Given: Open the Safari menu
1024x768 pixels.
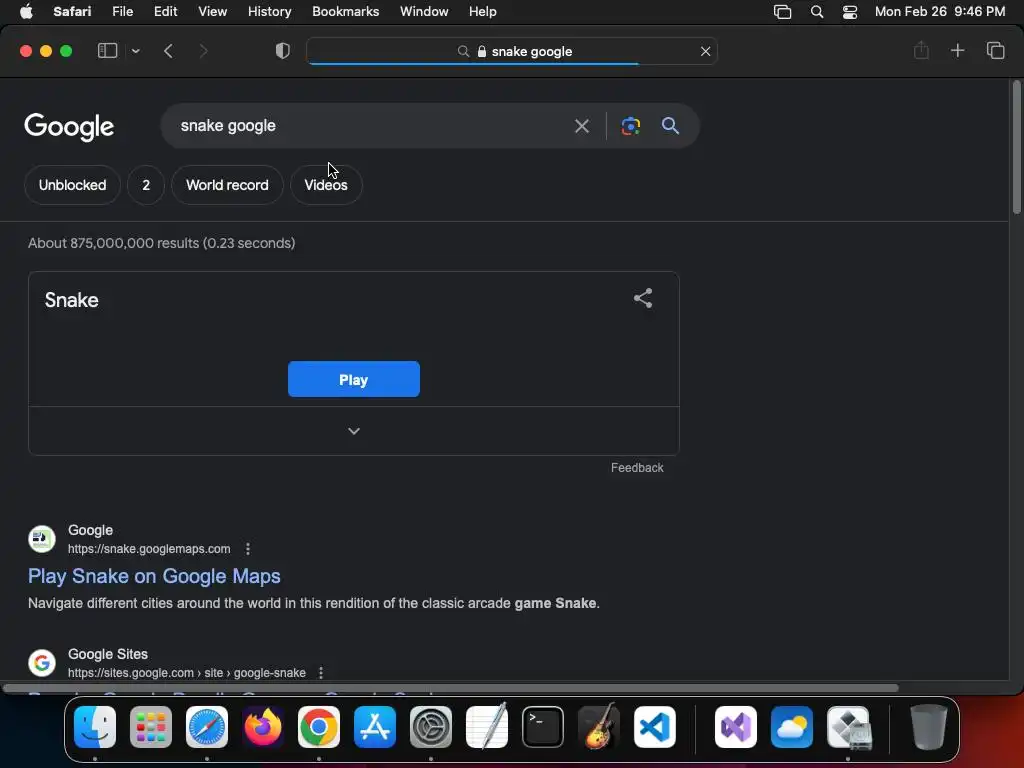Looking at the screenshot, I should [x=72, y=12].
